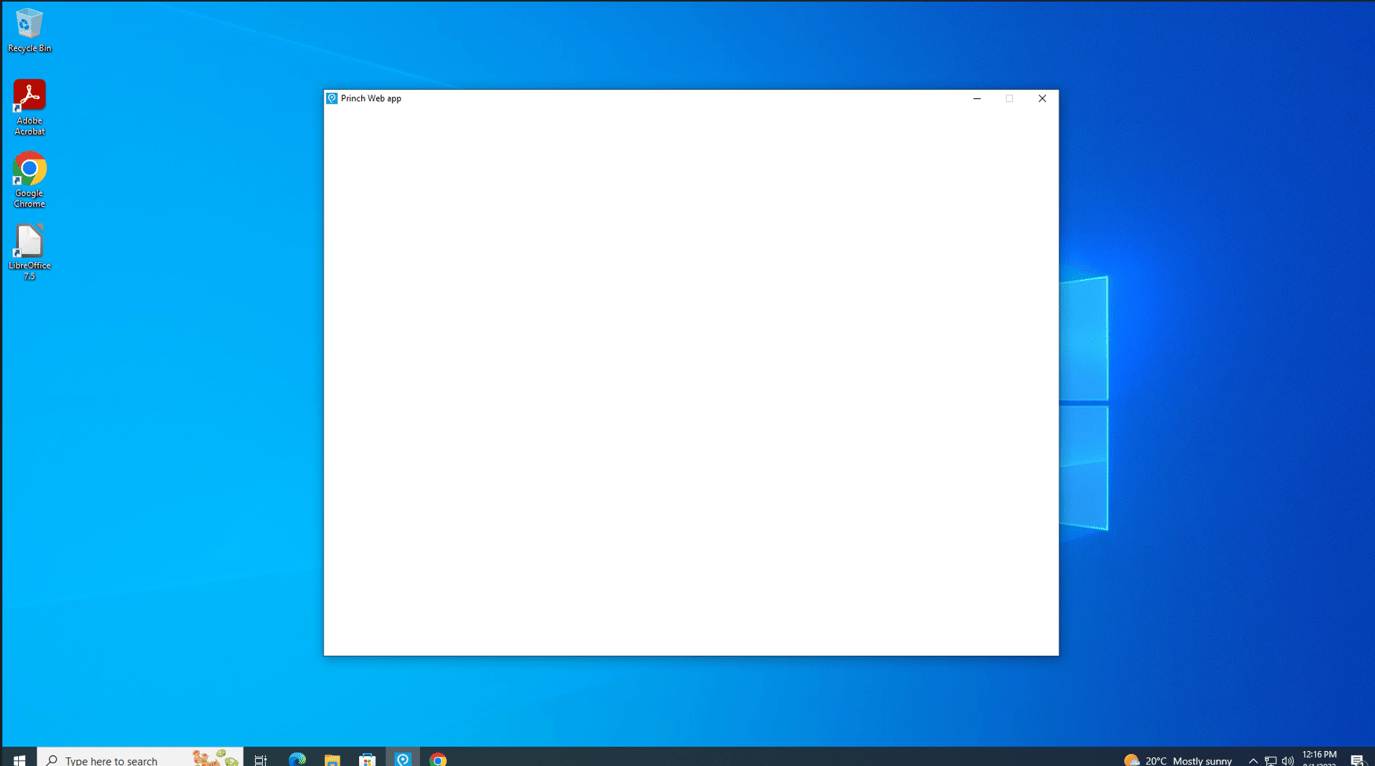Launch Google Chrome from the desktop shortcut
The width and height of the screenshot is (1375, 766).
(x=29, y=170)
